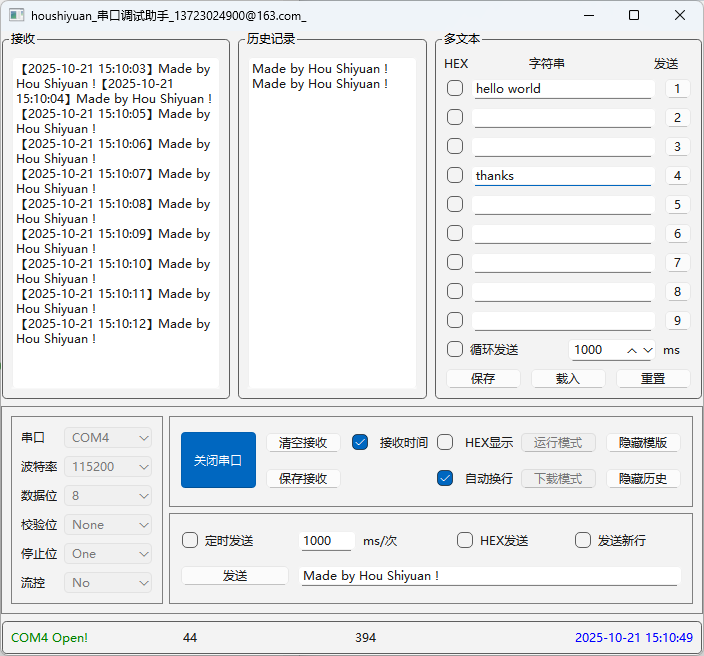Click the second history entry 'Made by Hou Shiyuan !'
The image size is (704, 656).
point(320,84)
